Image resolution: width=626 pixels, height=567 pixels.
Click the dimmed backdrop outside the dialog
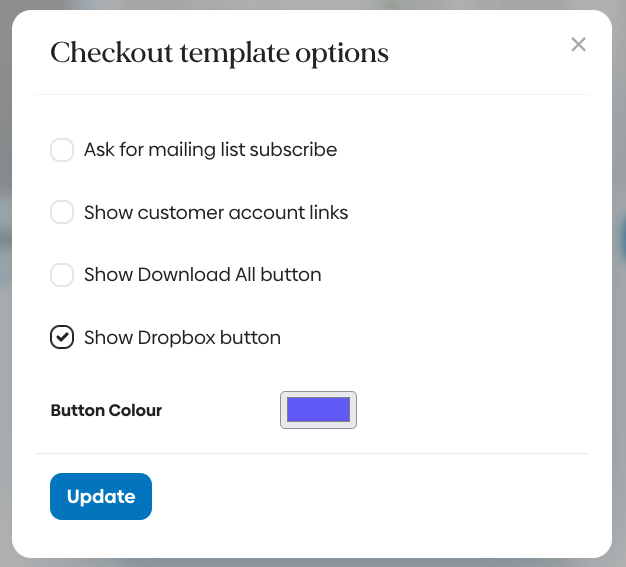point(5,300)
